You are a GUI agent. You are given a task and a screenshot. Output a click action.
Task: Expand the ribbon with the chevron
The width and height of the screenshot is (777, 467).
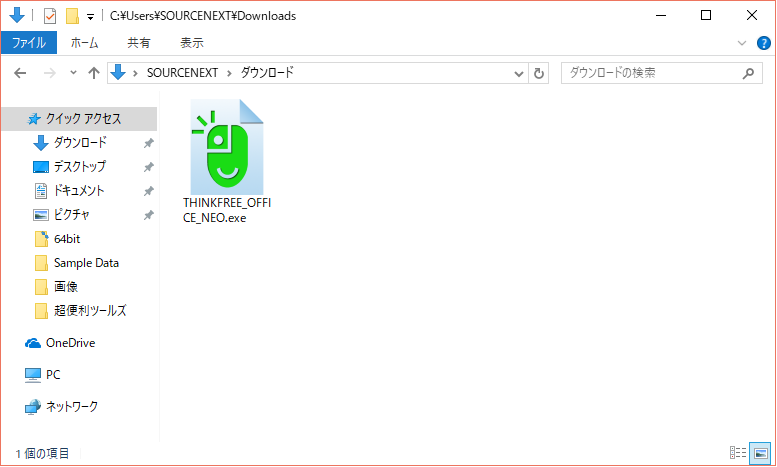click(x=742, y=43)
